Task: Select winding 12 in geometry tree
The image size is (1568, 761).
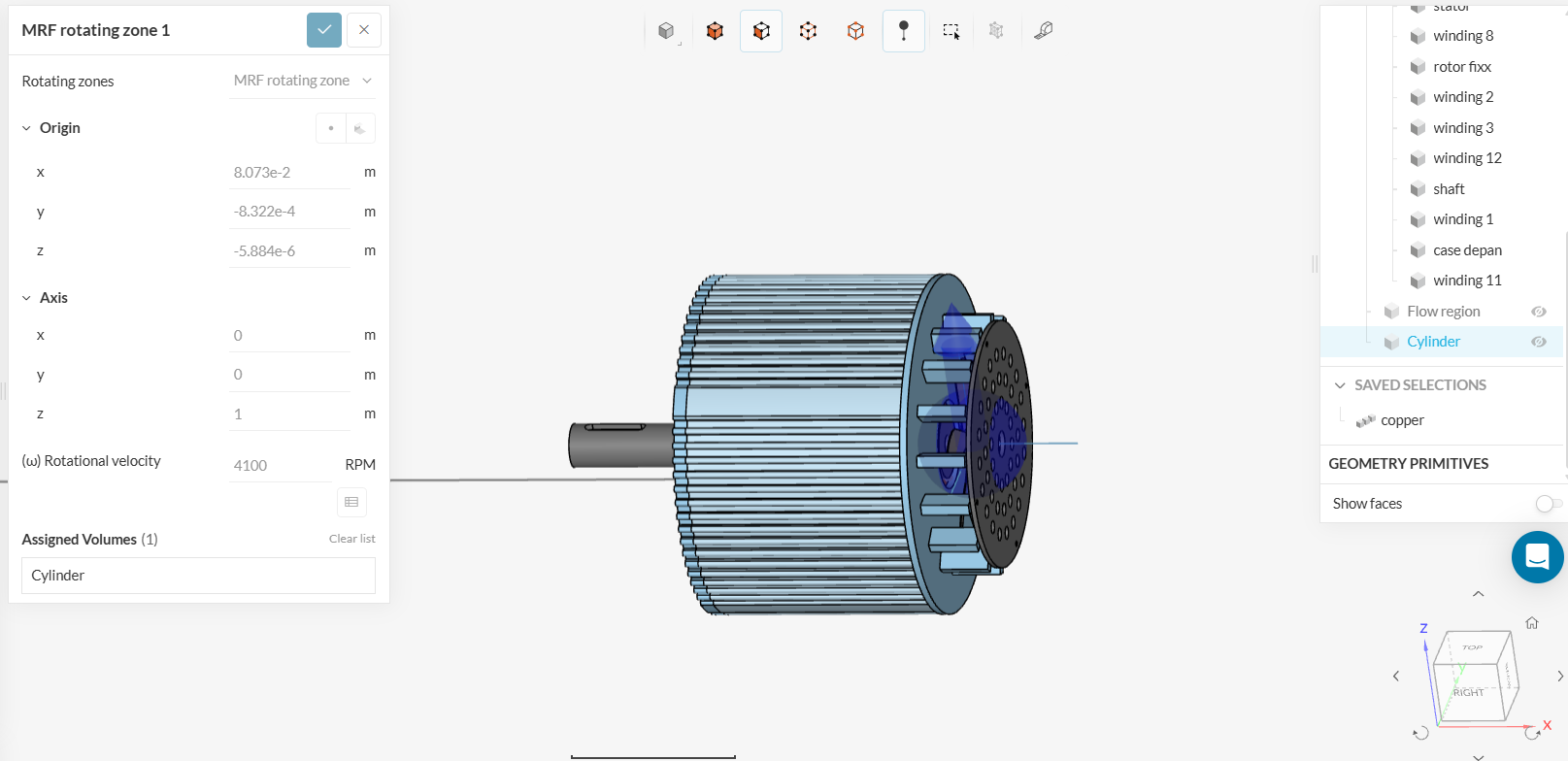Action: click(1467, 158)
